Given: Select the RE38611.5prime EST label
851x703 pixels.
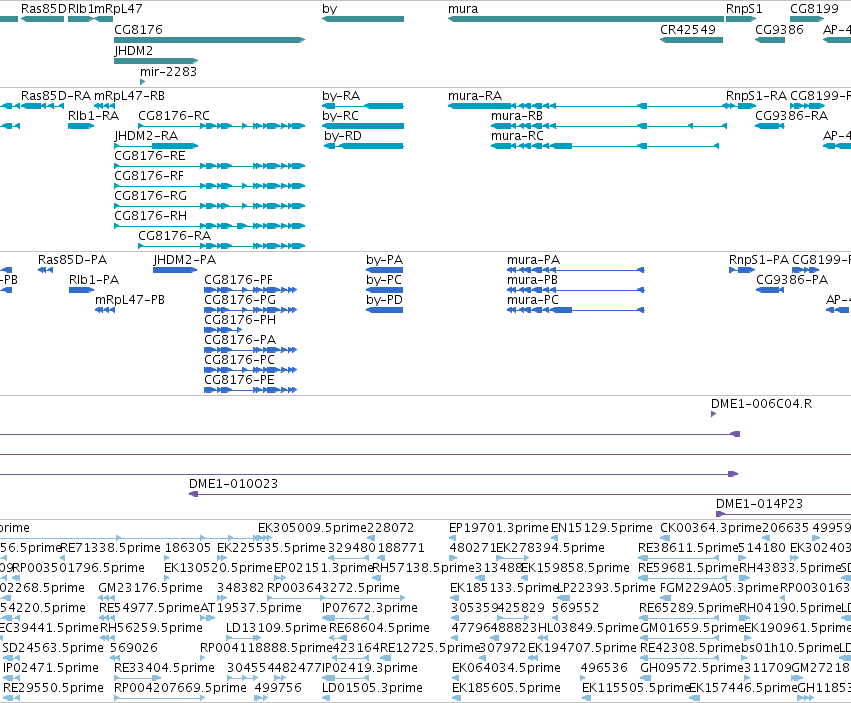Looking at the screenshot, I should click(x=688, y=548).
